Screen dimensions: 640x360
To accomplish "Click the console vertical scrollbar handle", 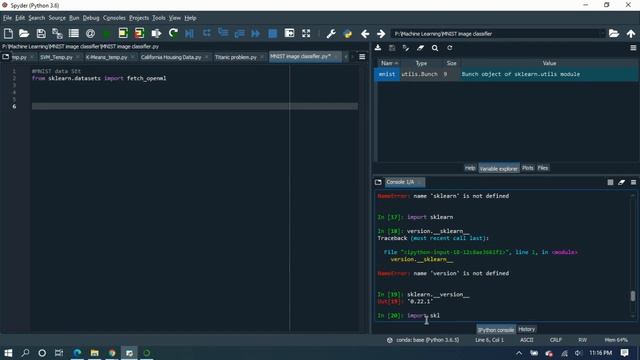I will (x=633, y=296).
